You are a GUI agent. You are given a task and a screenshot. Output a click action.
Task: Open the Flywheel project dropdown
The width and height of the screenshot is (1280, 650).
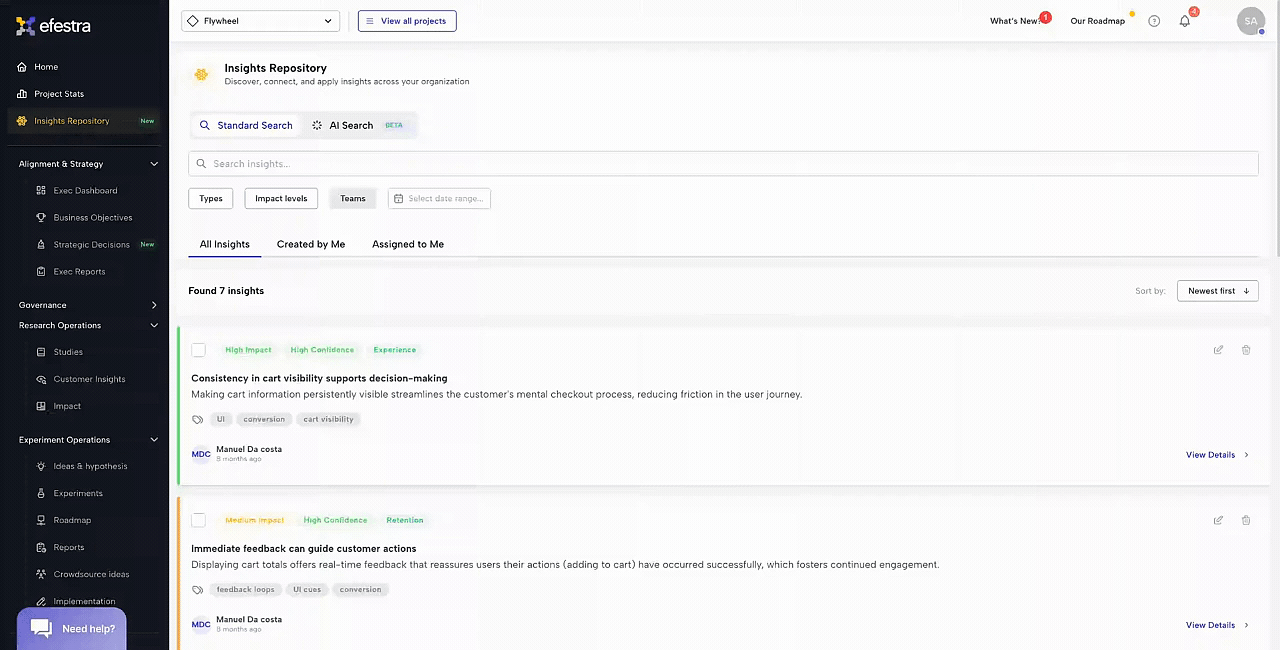pos(260,21)
